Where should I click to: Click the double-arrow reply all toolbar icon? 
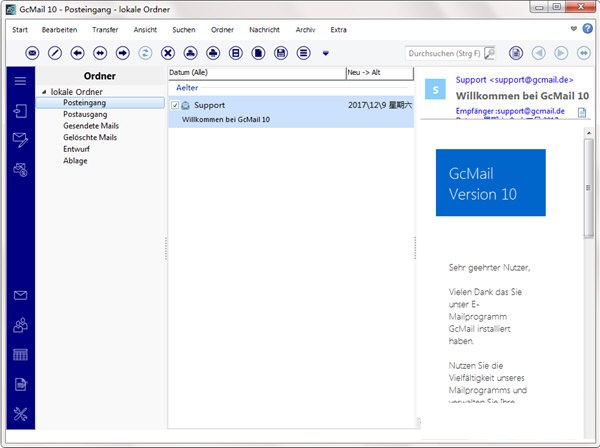pos(100,53)
